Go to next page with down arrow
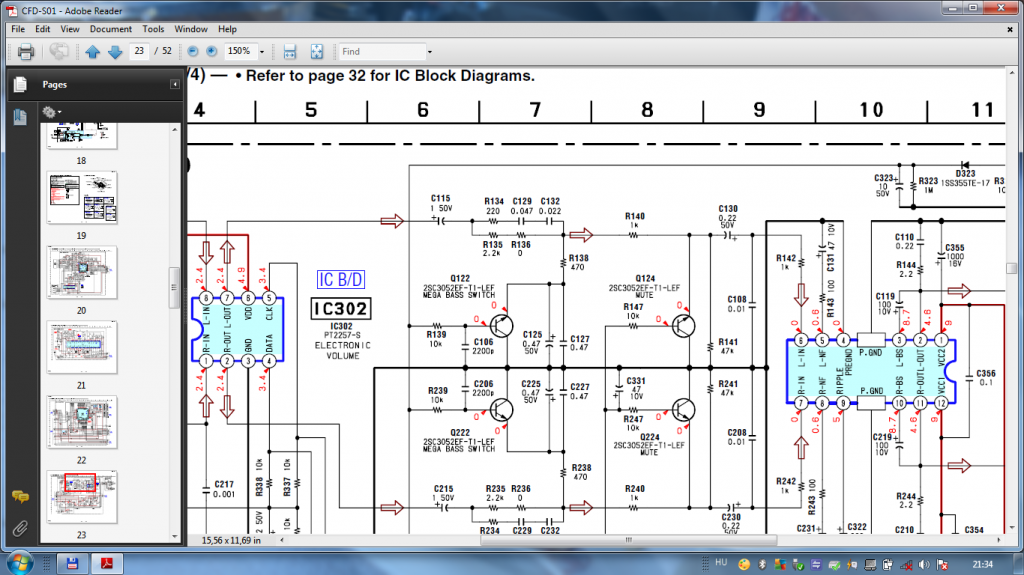 (115, 52)
